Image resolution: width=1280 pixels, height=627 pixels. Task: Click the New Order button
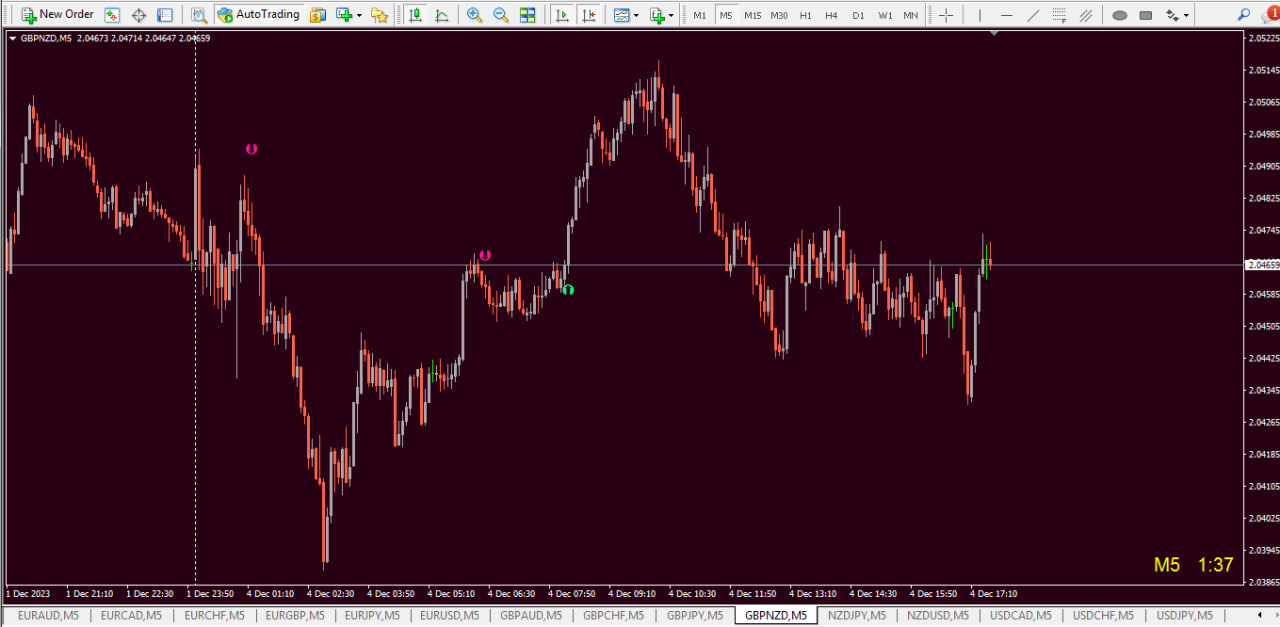point(57,15)
